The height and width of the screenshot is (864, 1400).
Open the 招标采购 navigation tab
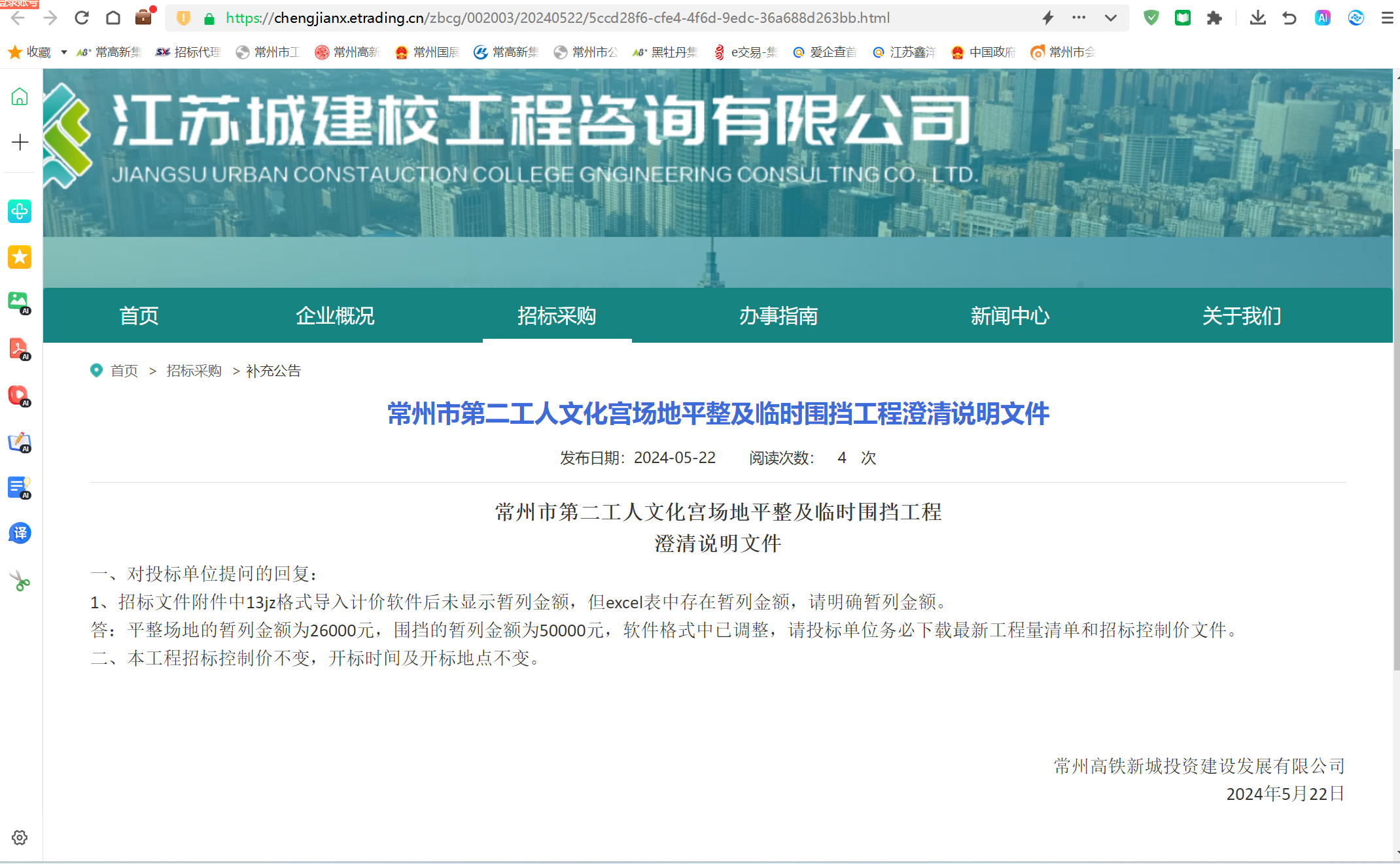557,316
